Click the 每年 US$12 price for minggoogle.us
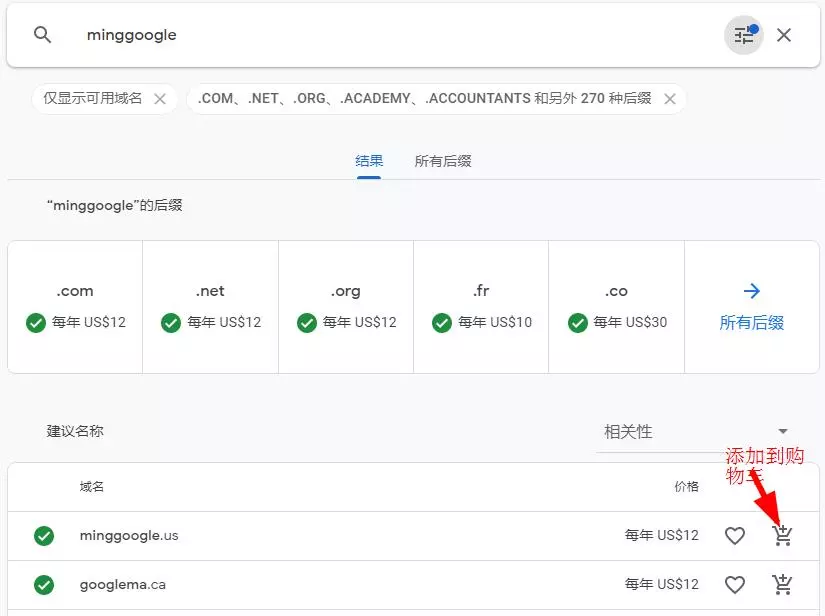 (x=661, y=536)
